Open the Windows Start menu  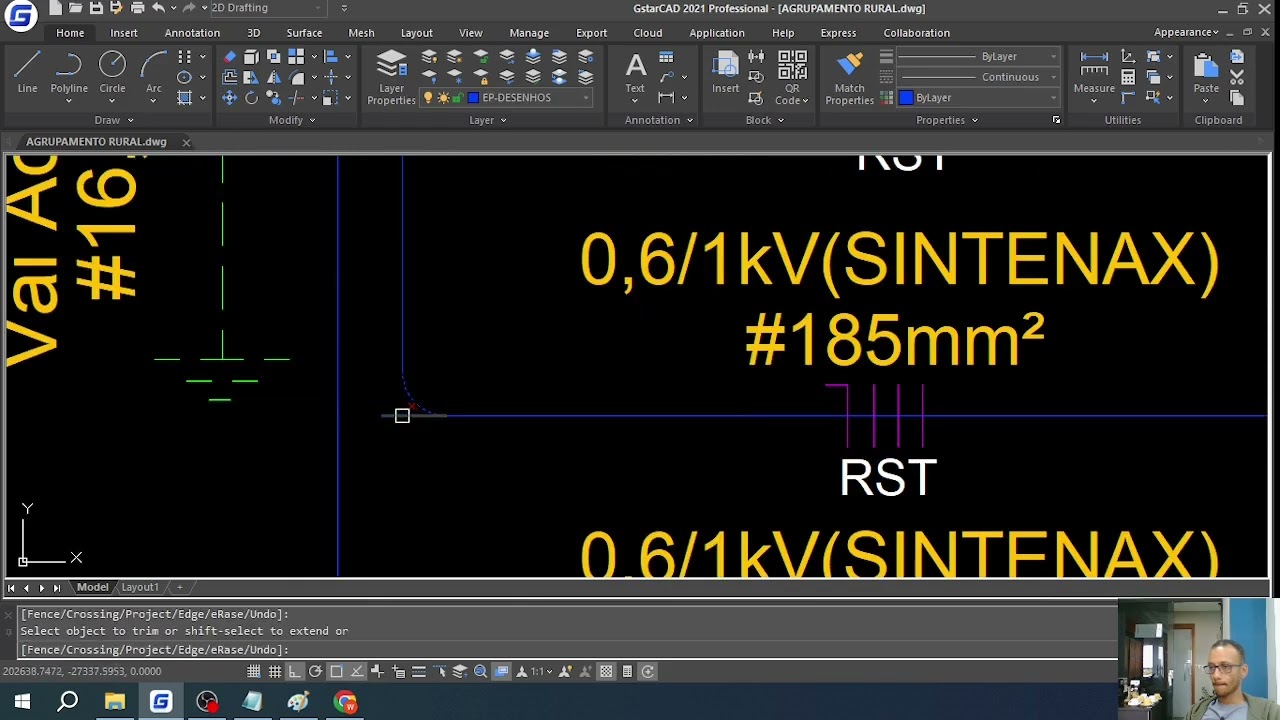pos(22,702)
